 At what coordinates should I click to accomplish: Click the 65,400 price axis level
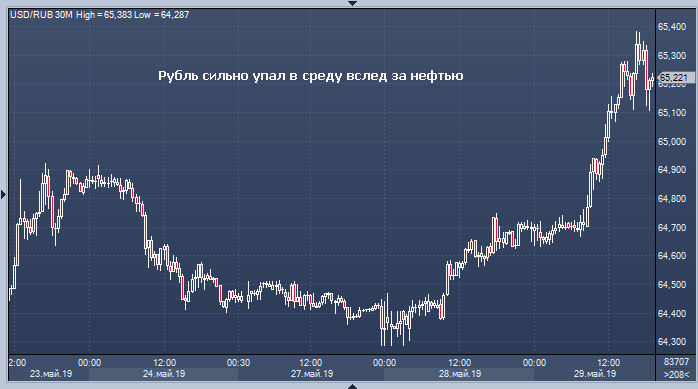672,27
